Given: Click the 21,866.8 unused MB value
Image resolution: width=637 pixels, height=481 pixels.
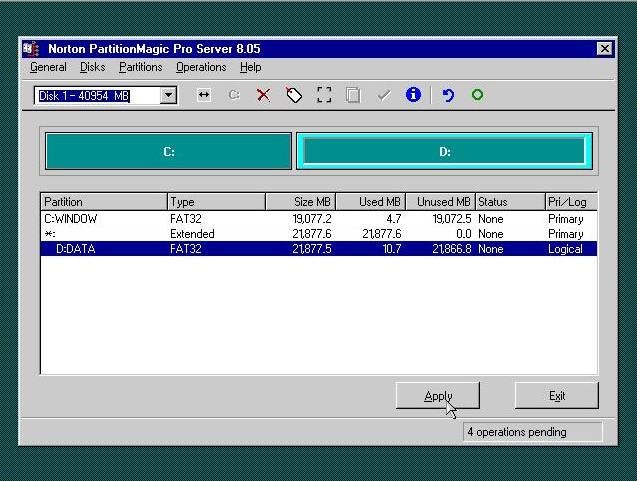Looking at the screenshot, I should [x=452, y=249].
